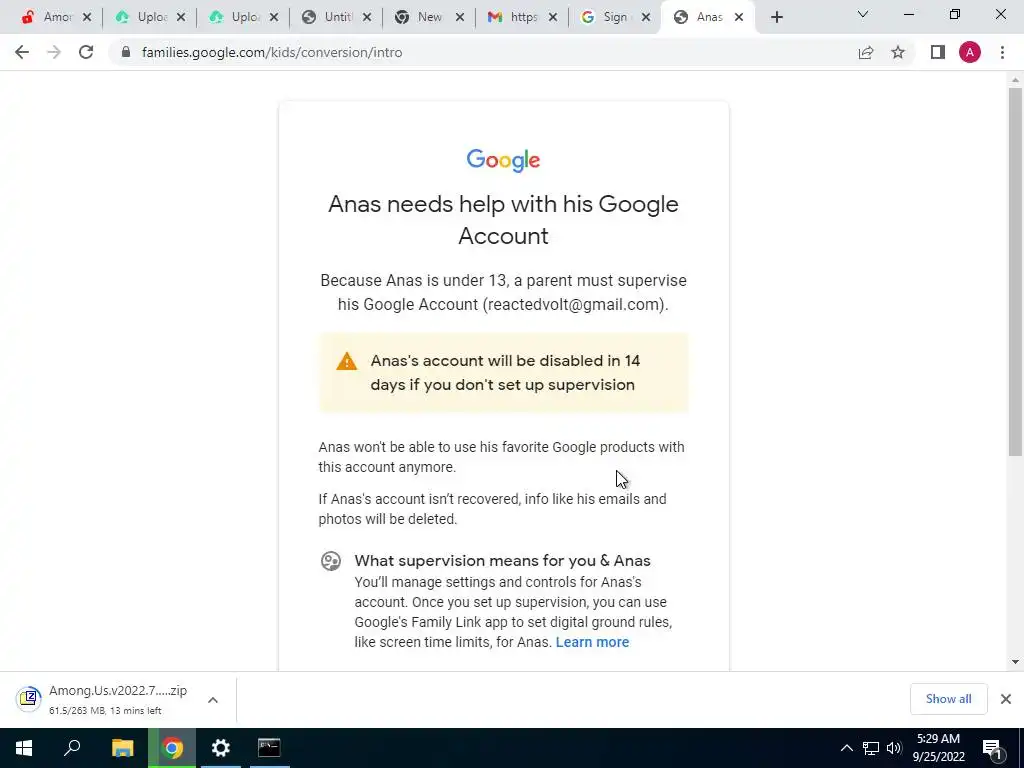
Task: Click Show all downloads button
Action: tap(948, 699)
